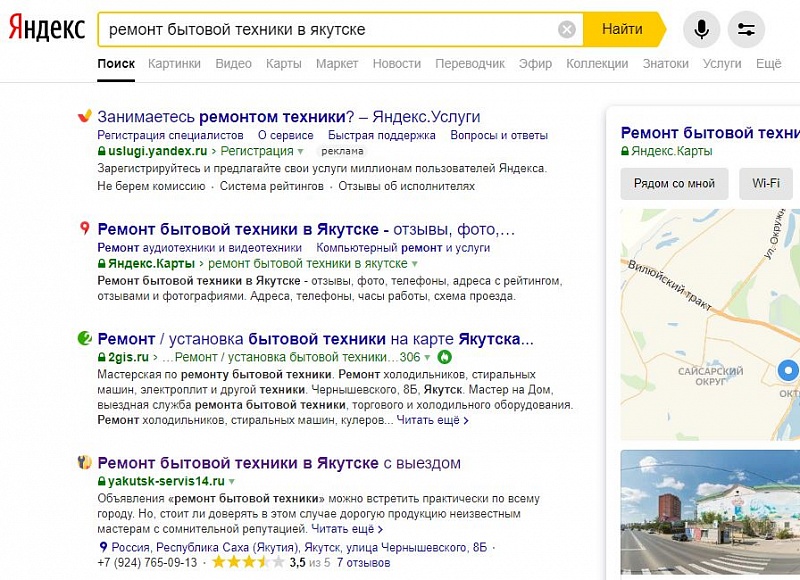Select Wi-Fi filter button
The image size is (800, 580).
point(766,184)
